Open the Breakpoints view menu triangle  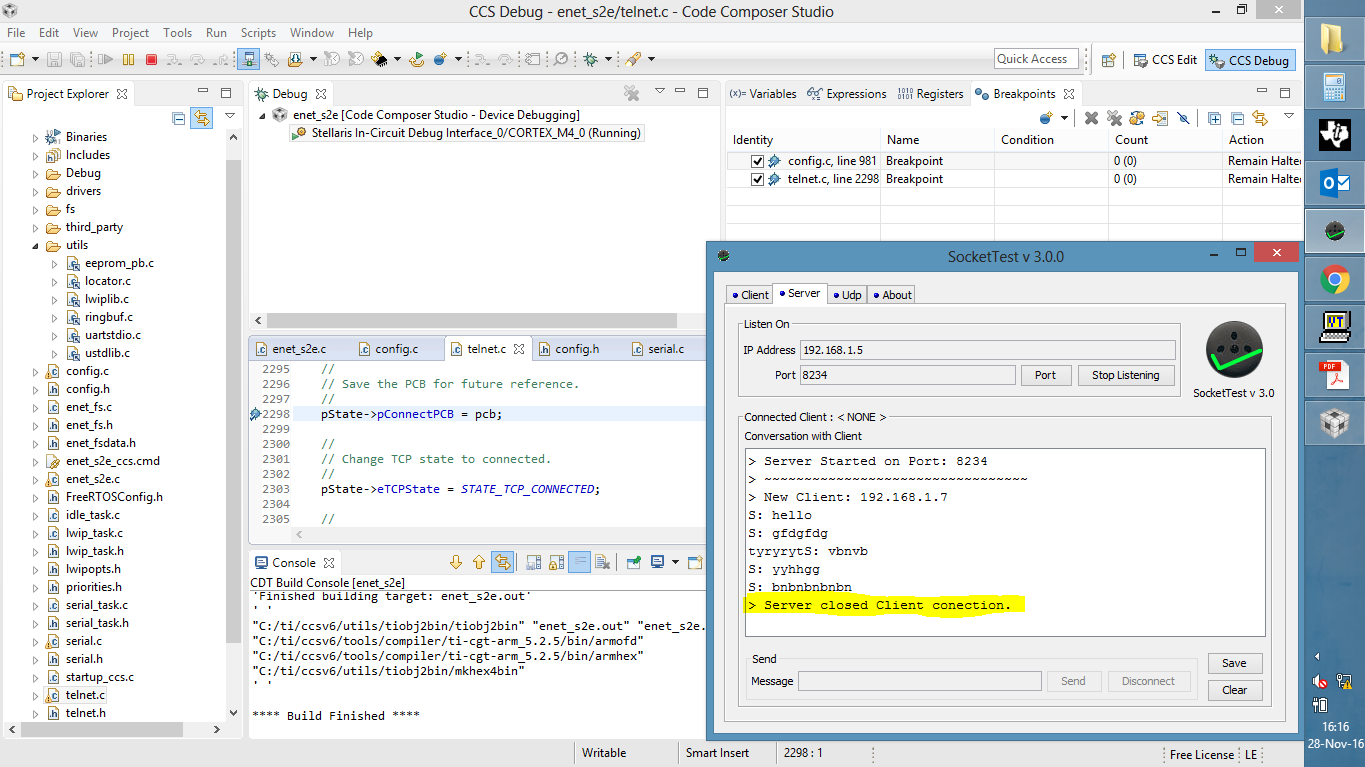pos(1289,117)
